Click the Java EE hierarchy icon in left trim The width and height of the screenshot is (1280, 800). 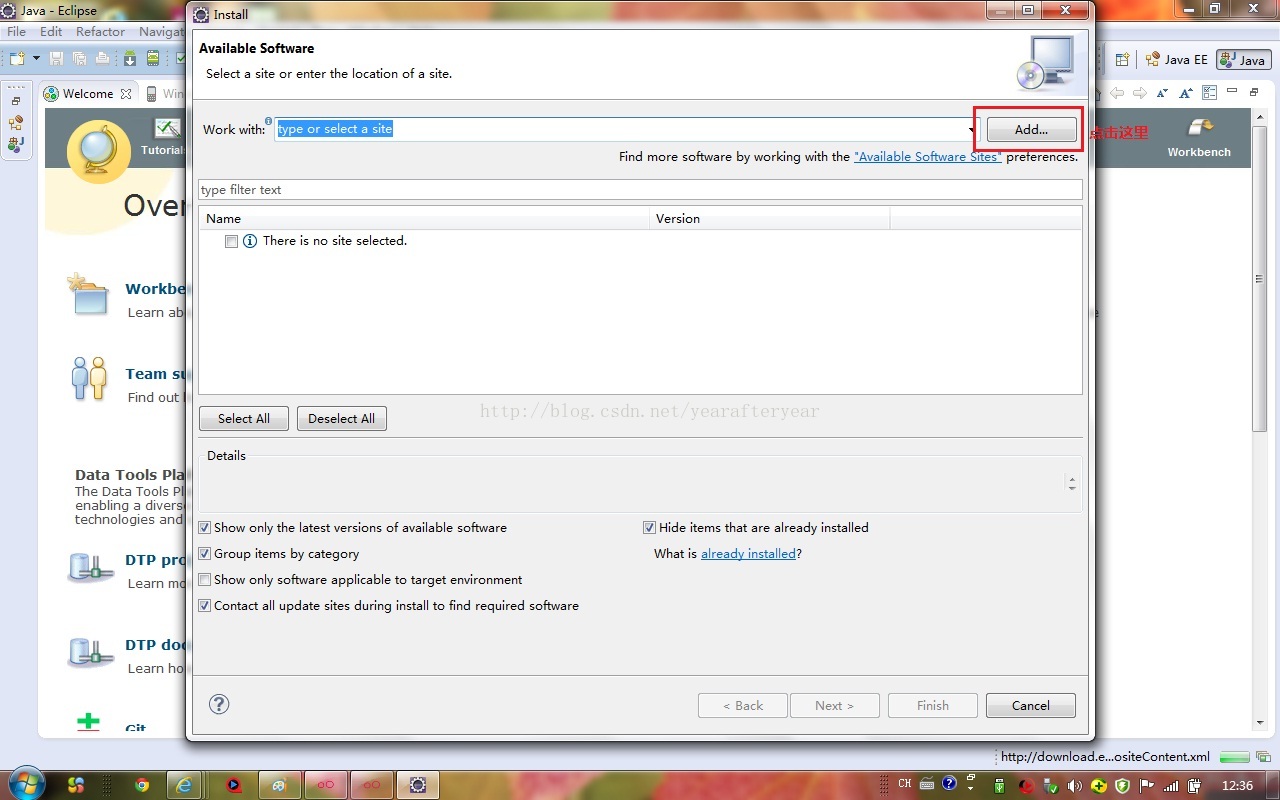(x=16, y=123)
